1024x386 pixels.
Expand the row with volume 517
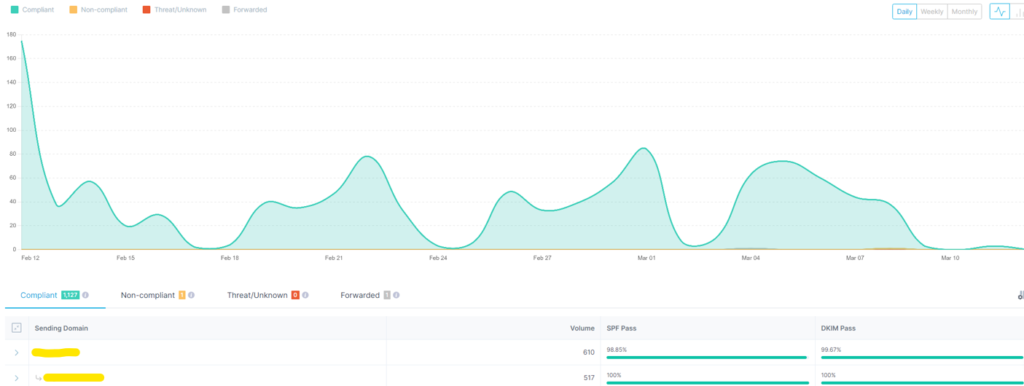click(17, 378)
